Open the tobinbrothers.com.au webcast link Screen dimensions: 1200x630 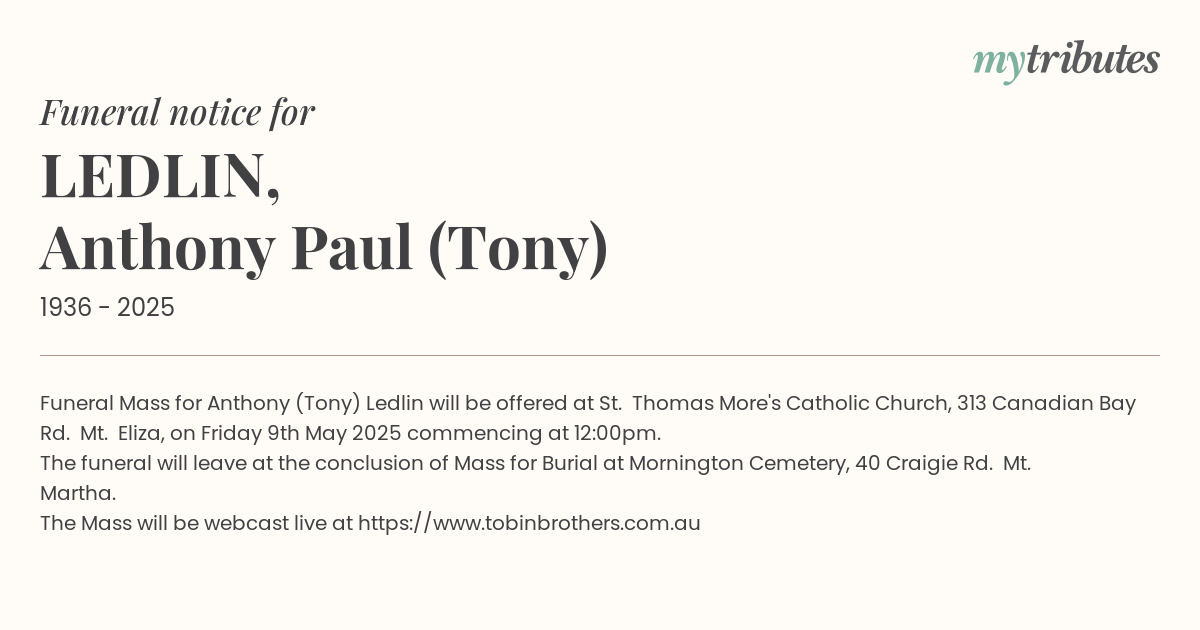coord(529,523)
